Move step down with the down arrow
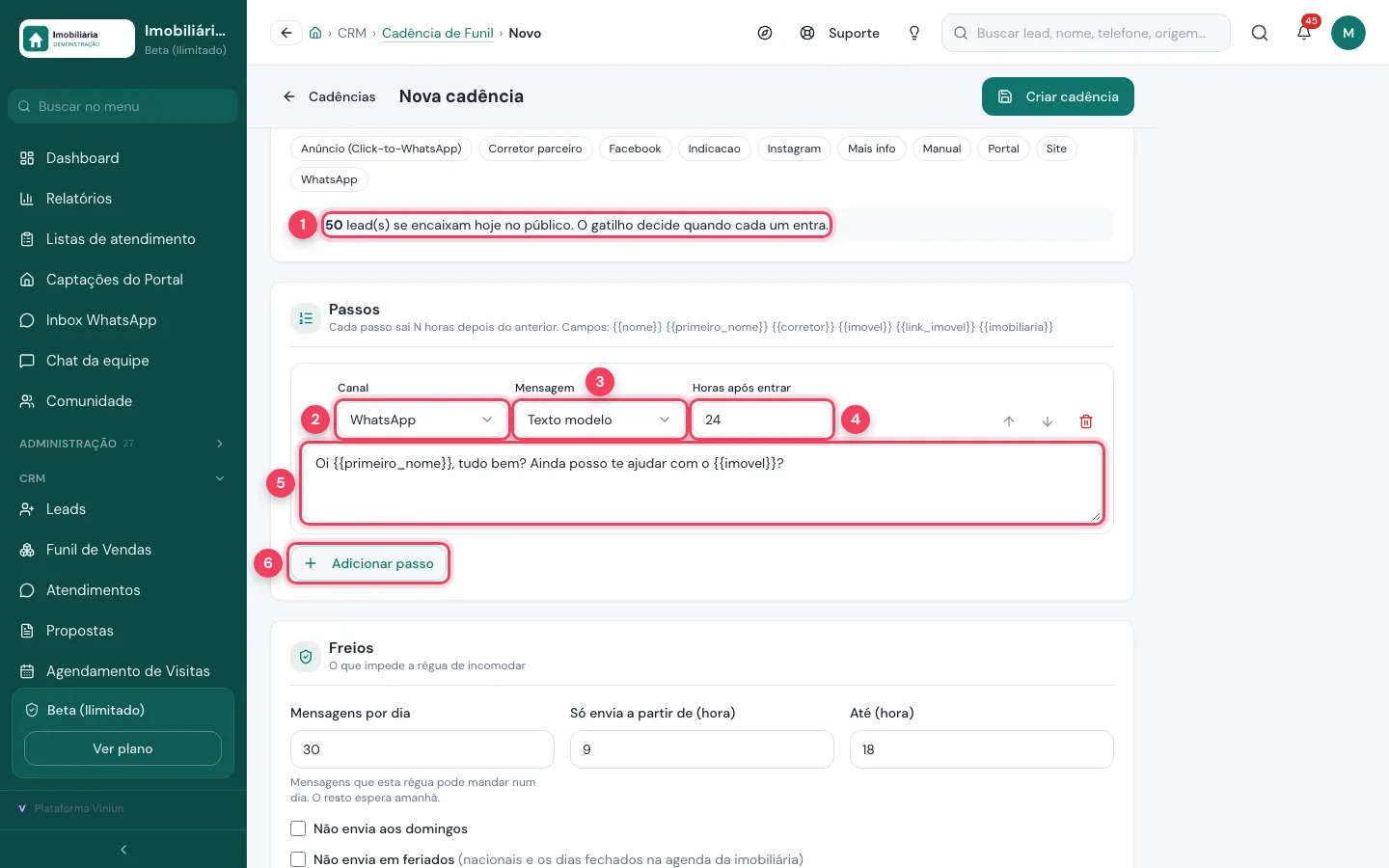This screenshot has width=1389, height=868. 1048,421
